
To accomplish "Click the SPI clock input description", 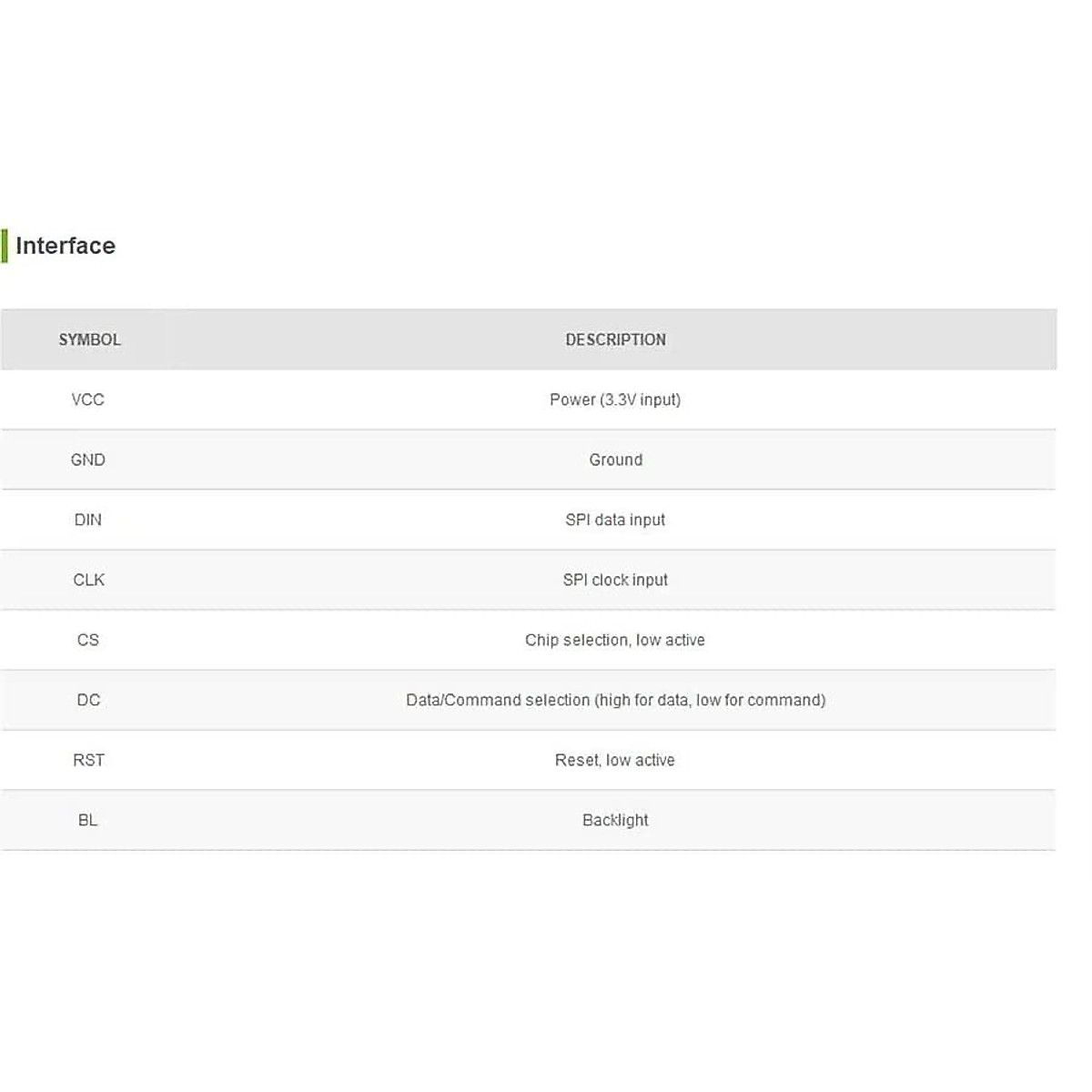I will point(615,580).
